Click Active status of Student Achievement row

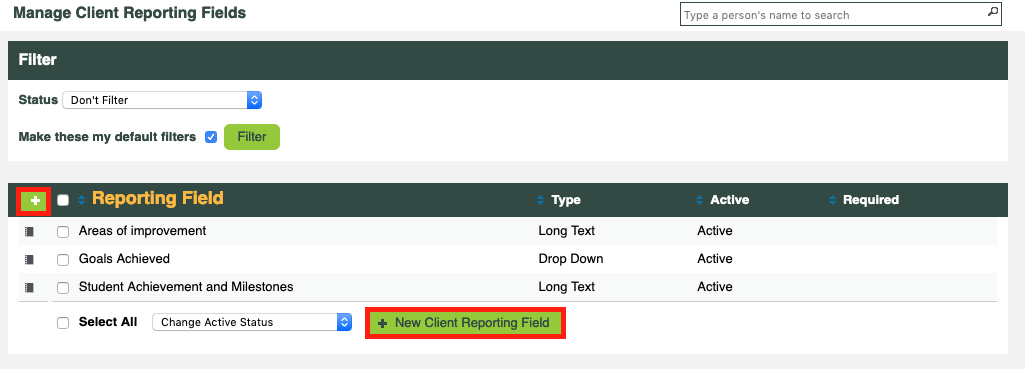click(x=715, y=287)
